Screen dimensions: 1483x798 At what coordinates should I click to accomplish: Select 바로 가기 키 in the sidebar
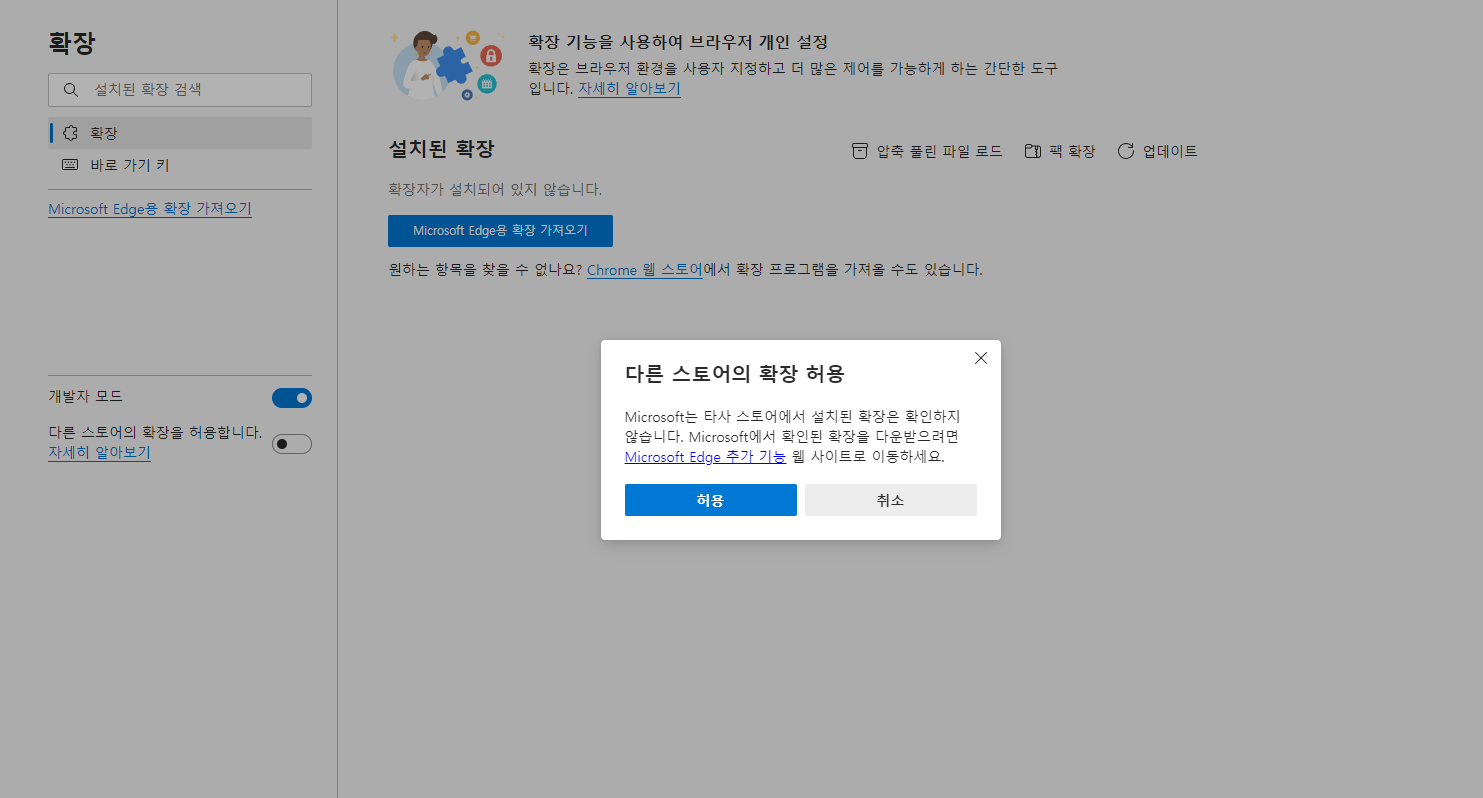tap(180, 165)
